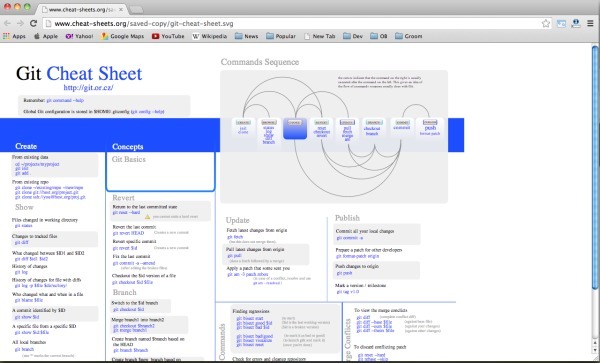The height and width of the screenshot is (363, 600).
Task: Click the warning triangle under git reset
Action: click(147, 217)
